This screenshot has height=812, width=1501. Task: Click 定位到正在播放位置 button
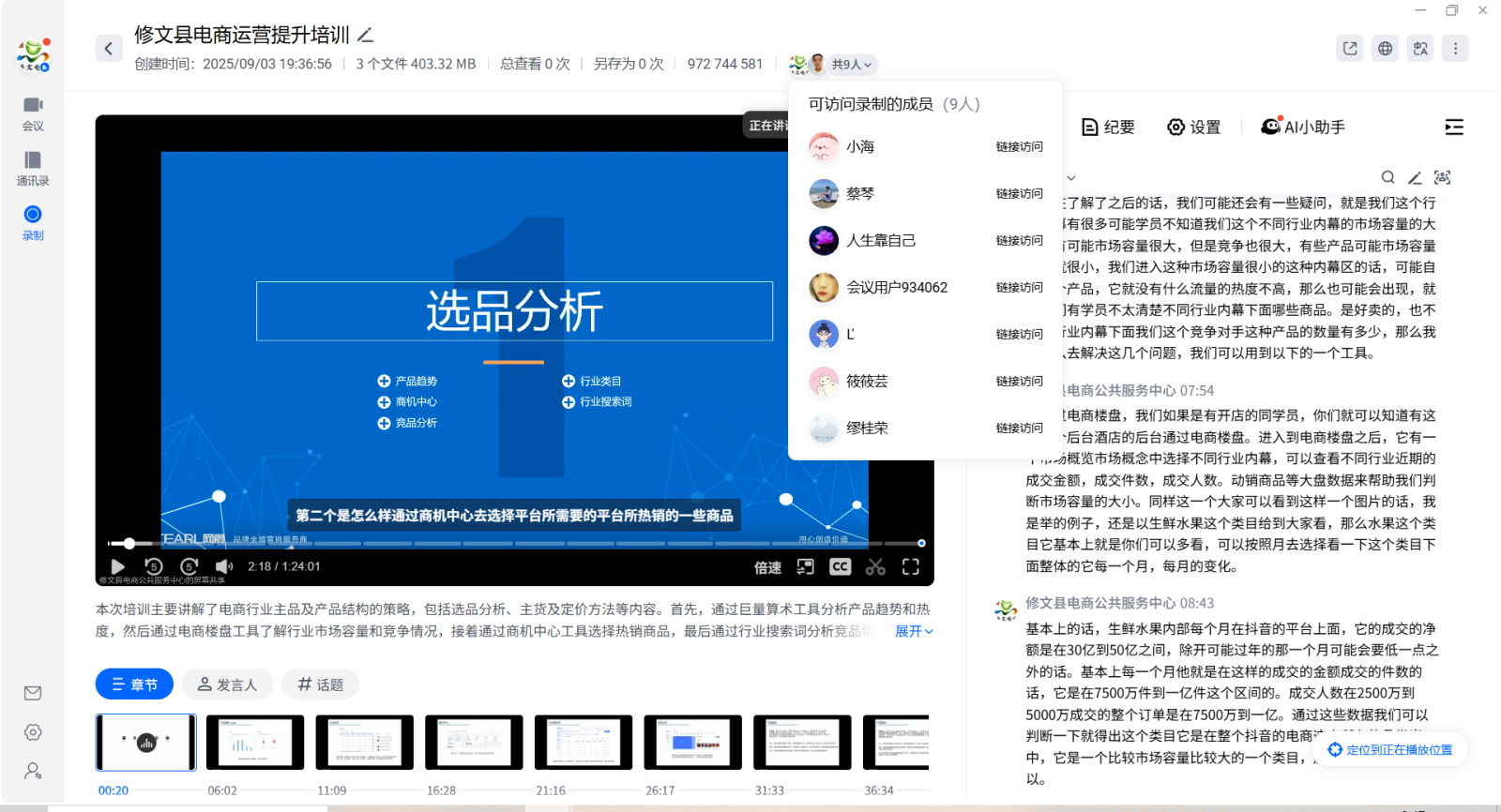pos(1390,749)
